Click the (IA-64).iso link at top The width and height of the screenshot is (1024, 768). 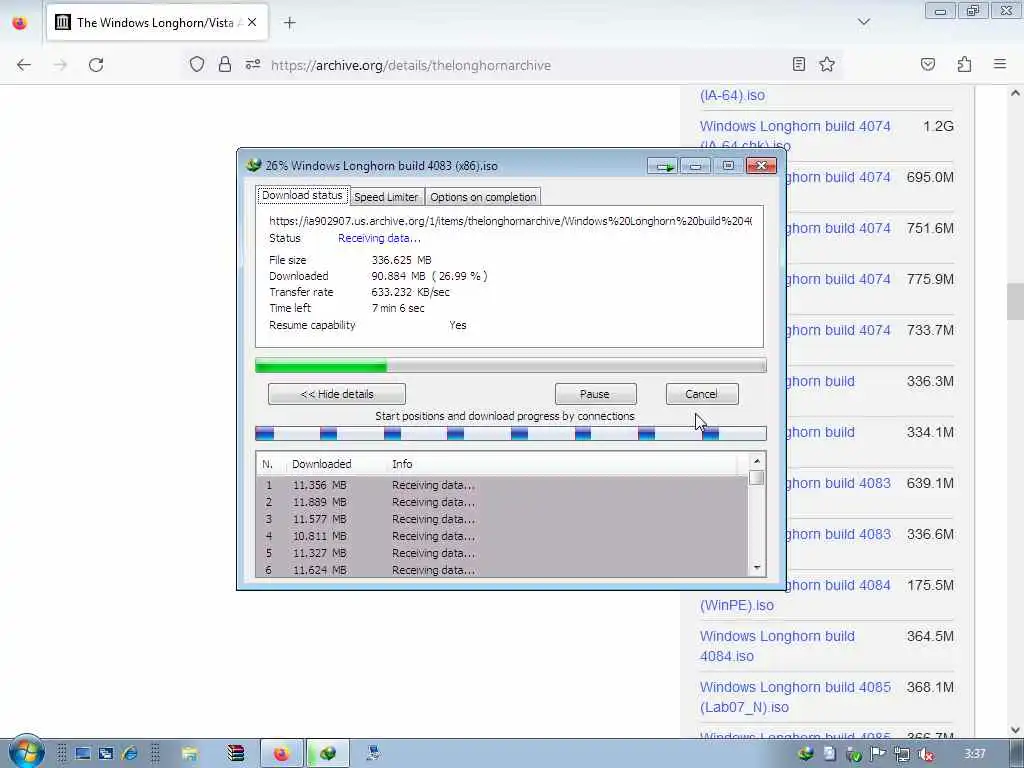click(x=732, y=95)
